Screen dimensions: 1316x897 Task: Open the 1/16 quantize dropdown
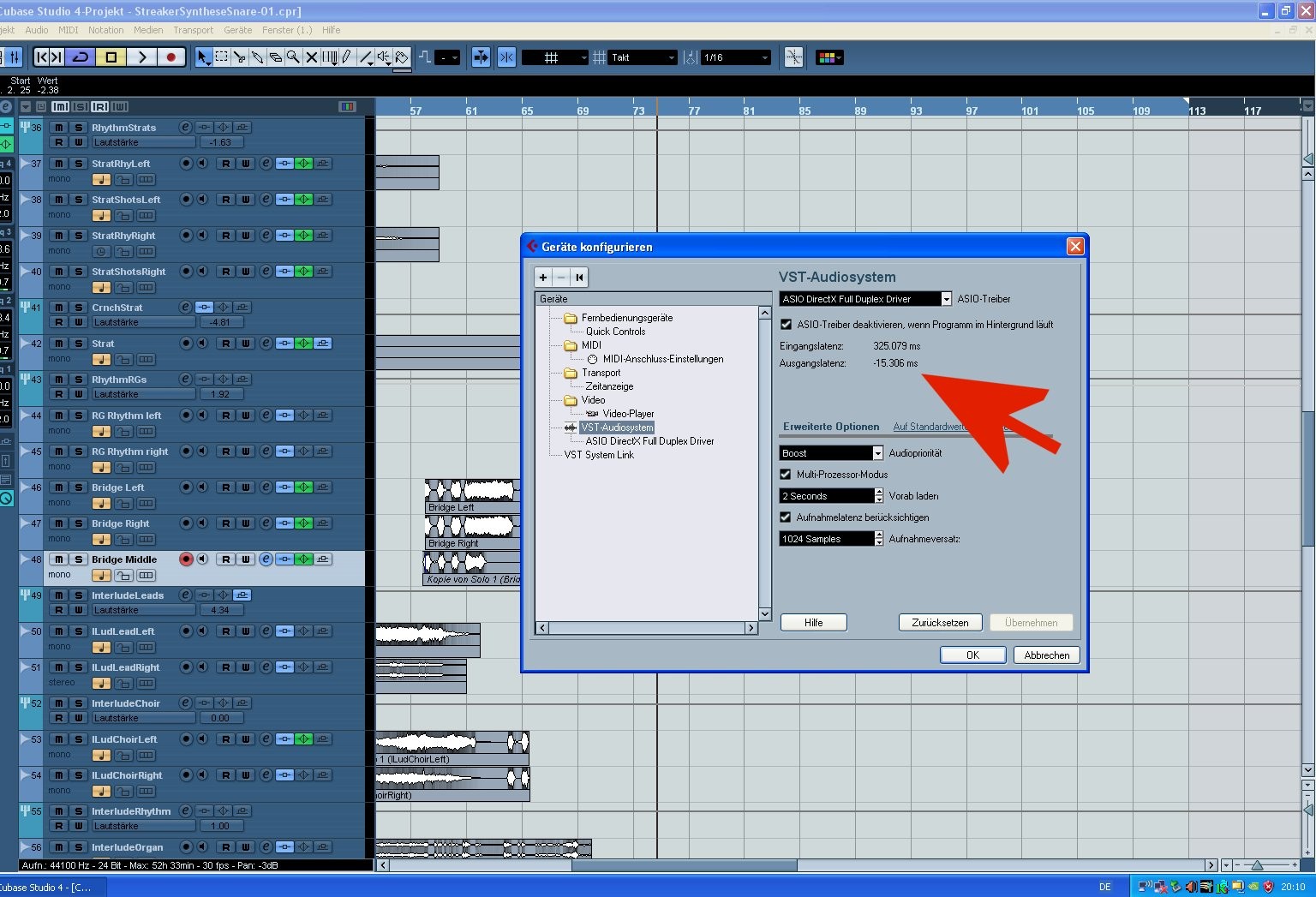pos(736,57)
